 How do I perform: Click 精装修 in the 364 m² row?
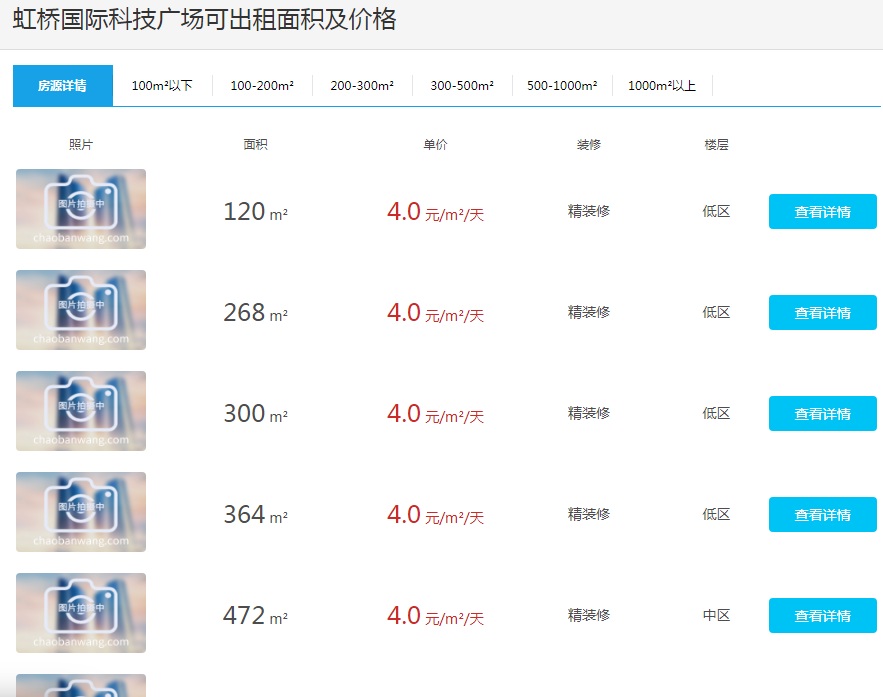pos(589,514)
